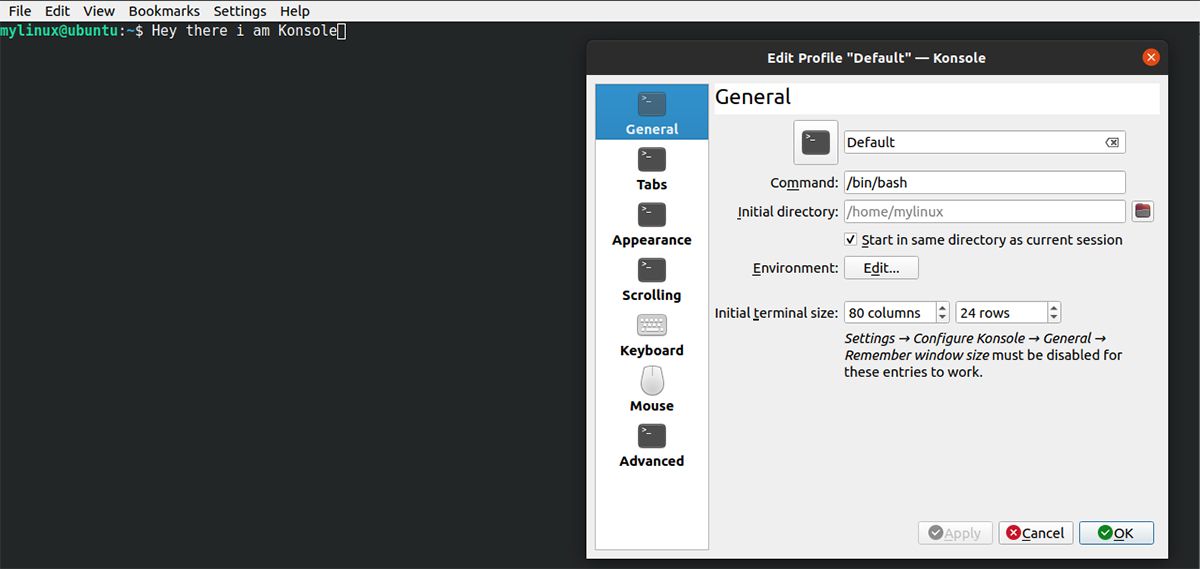The width and height of the screenshot is (1200, 569).
Task: Toggle Start in same directory checkbox
Action: tap(851, 240)
